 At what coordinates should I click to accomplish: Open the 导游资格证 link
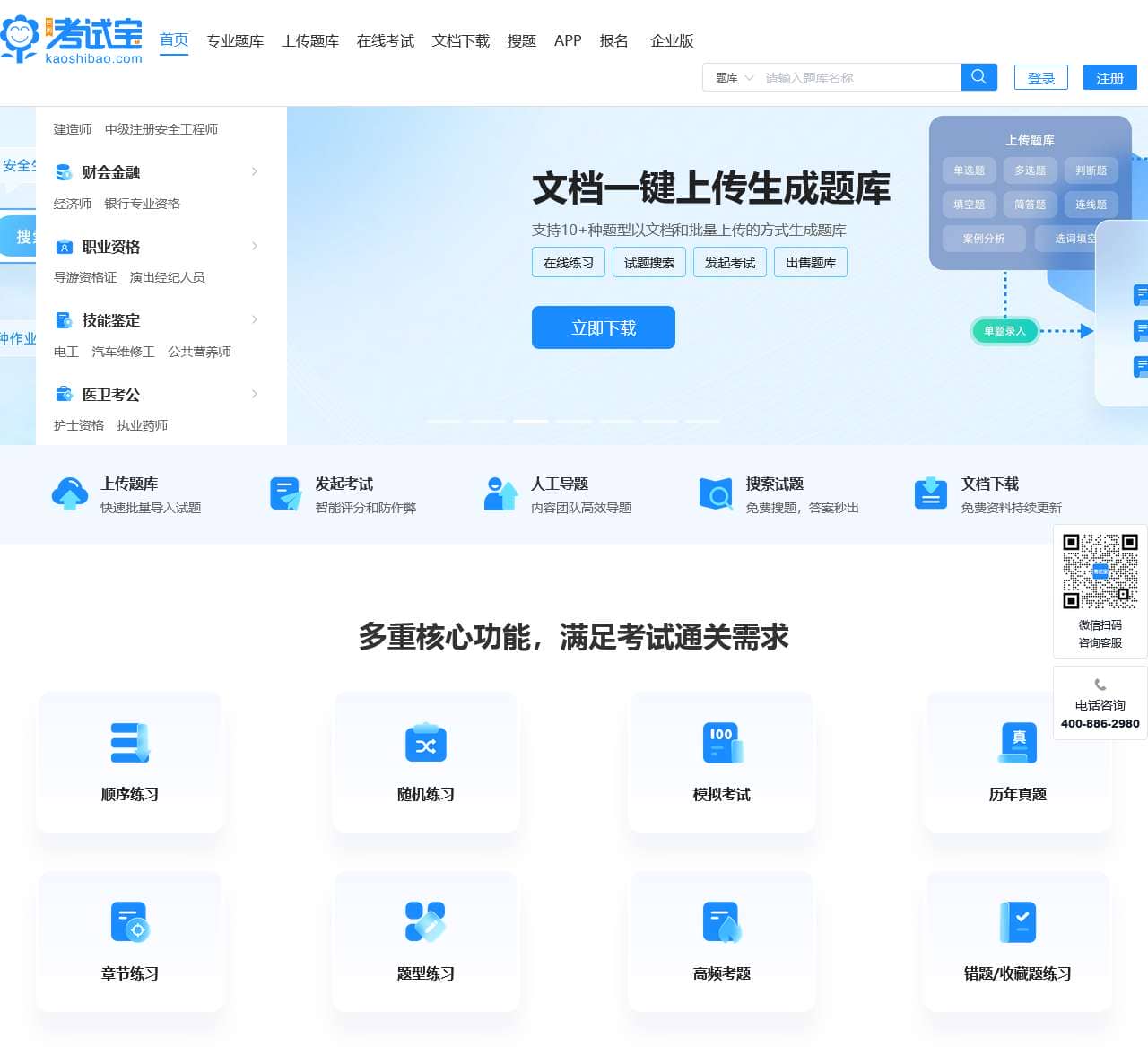(x=85, y=277)
